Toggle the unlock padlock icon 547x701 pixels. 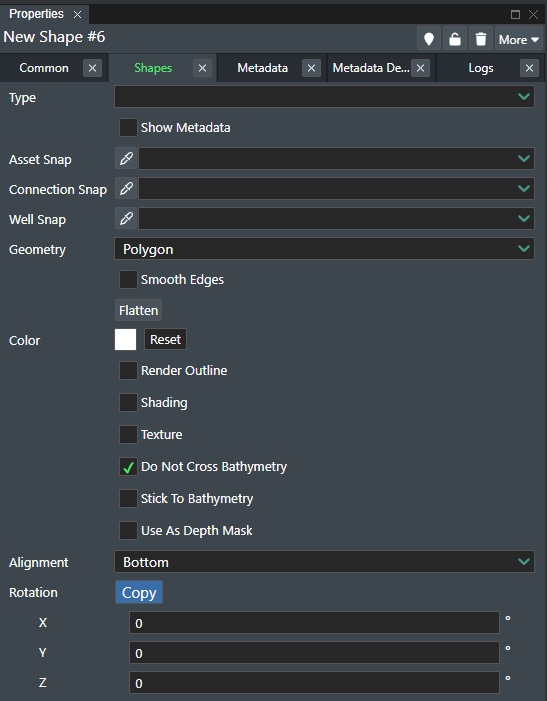tap(454, 39)
